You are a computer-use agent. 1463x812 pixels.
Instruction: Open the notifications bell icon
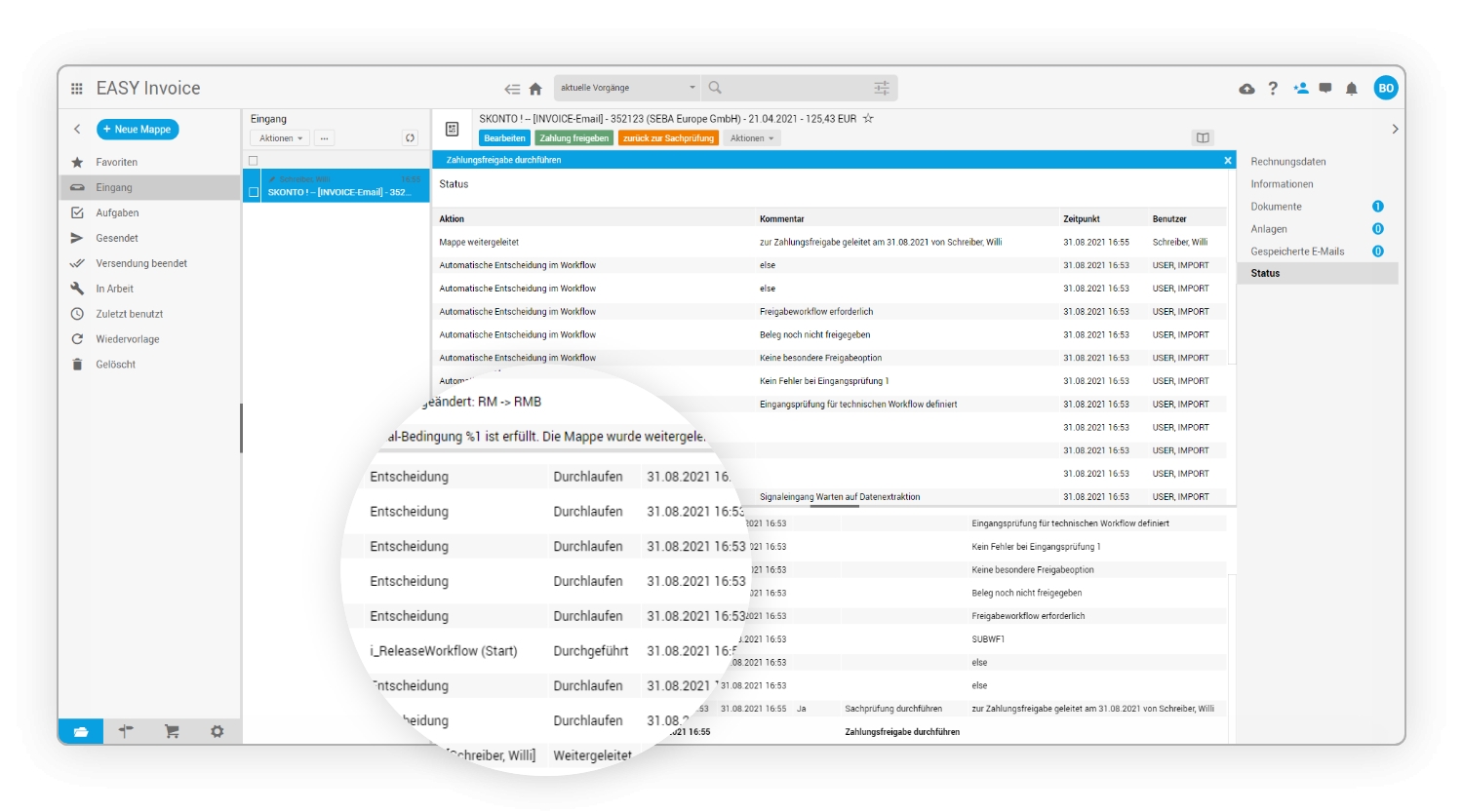pos(1352,89)
